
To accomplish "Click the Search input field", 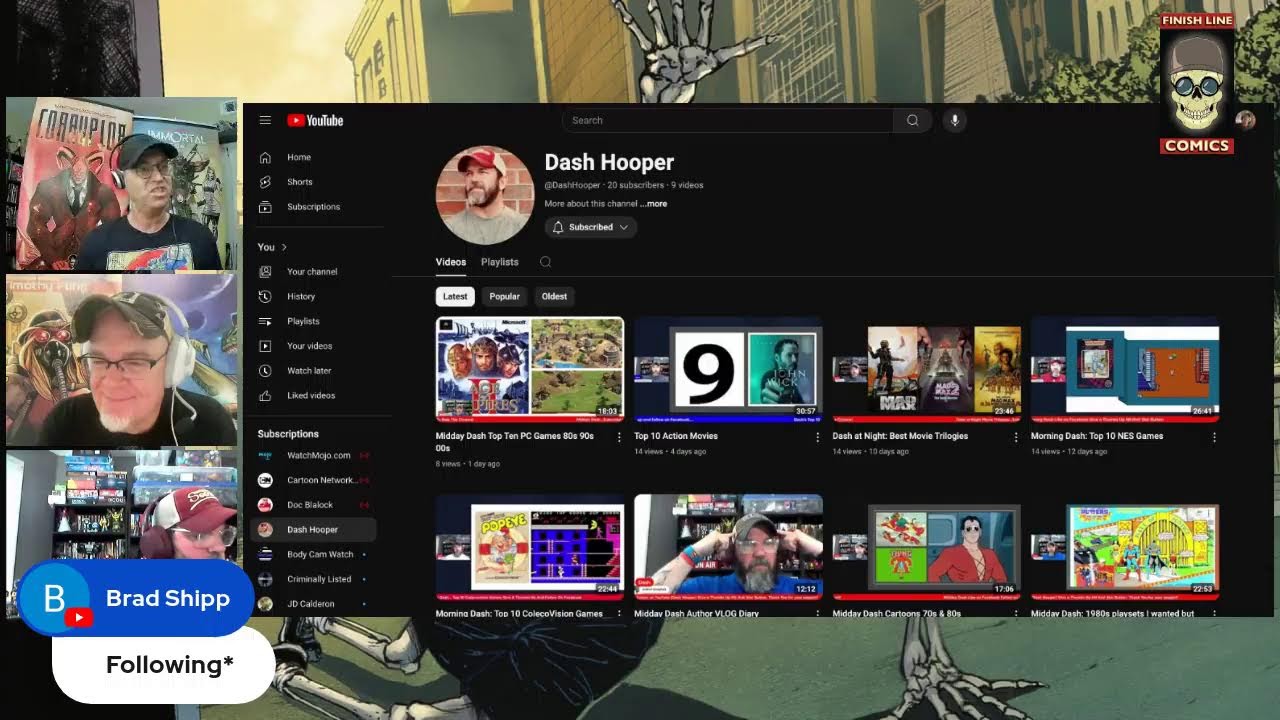I will click(728, 120).
